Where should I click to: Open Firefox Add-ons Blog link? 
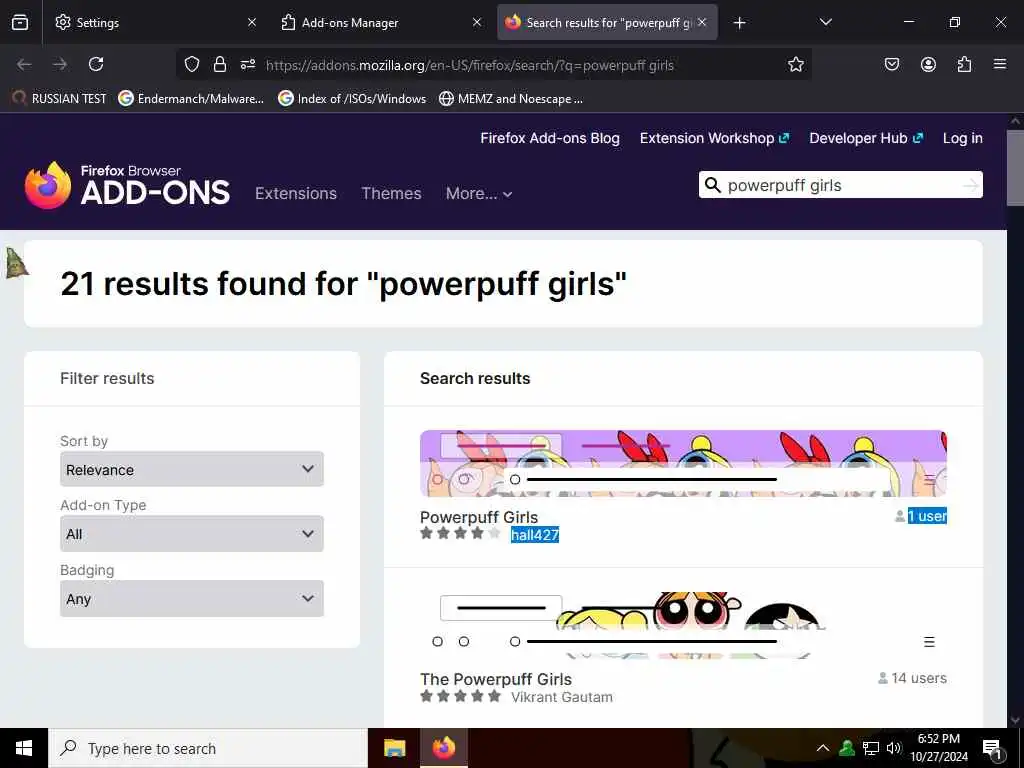tap(550, 138)
